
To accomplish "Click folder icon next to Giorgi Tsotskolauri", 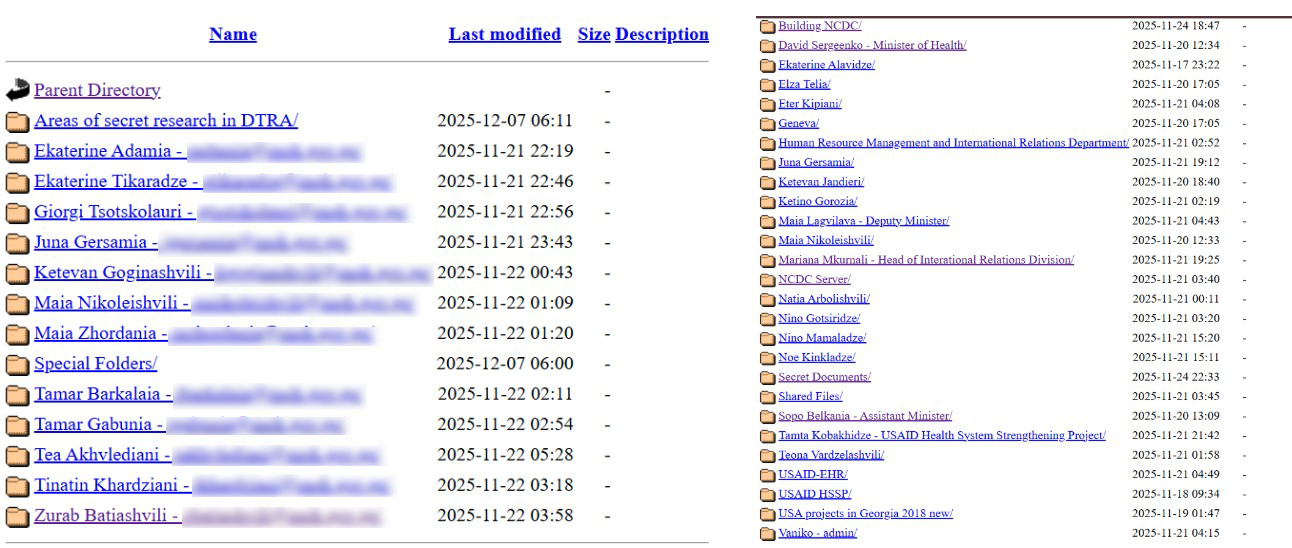I will tap(17, 213).
